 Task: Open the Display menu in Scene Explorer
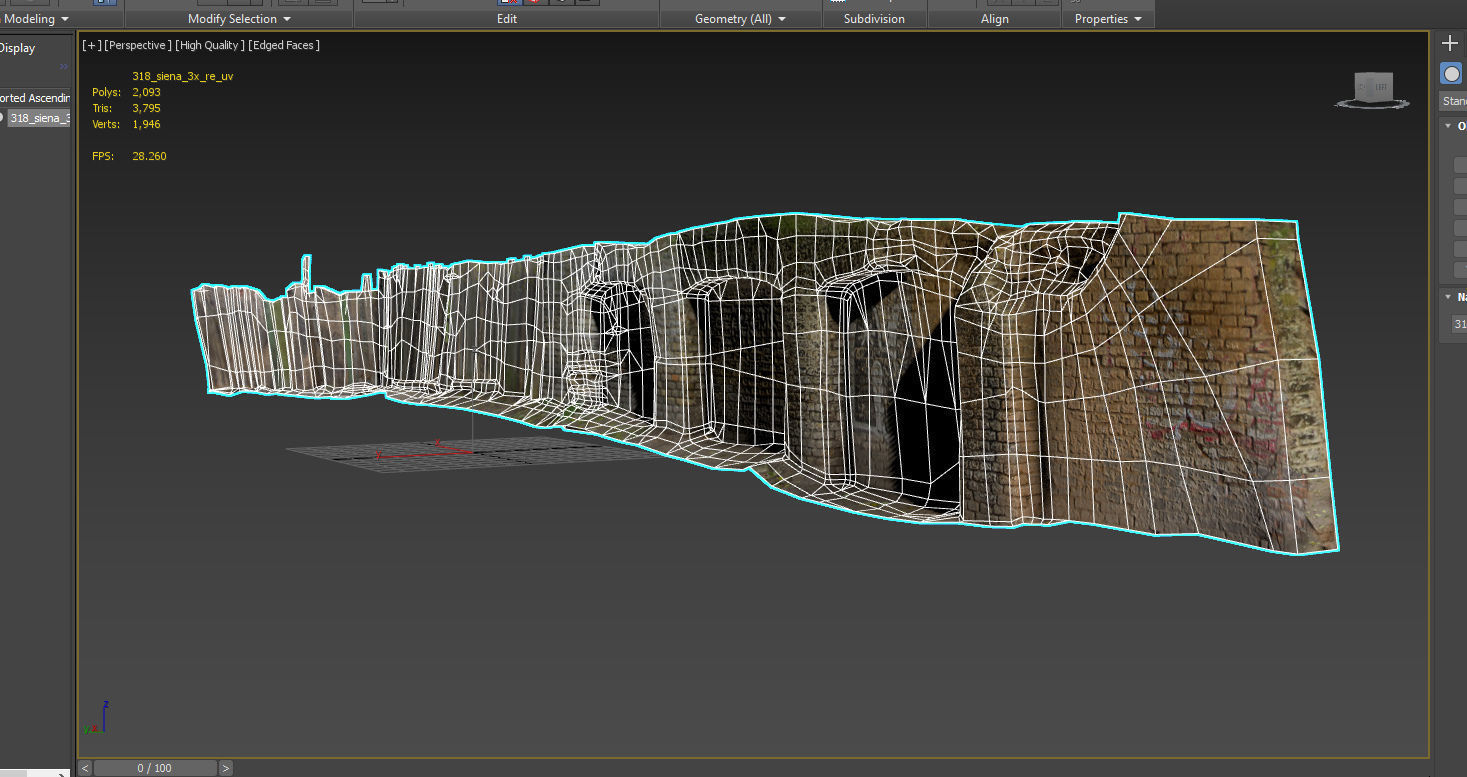(x=17, y=48)
